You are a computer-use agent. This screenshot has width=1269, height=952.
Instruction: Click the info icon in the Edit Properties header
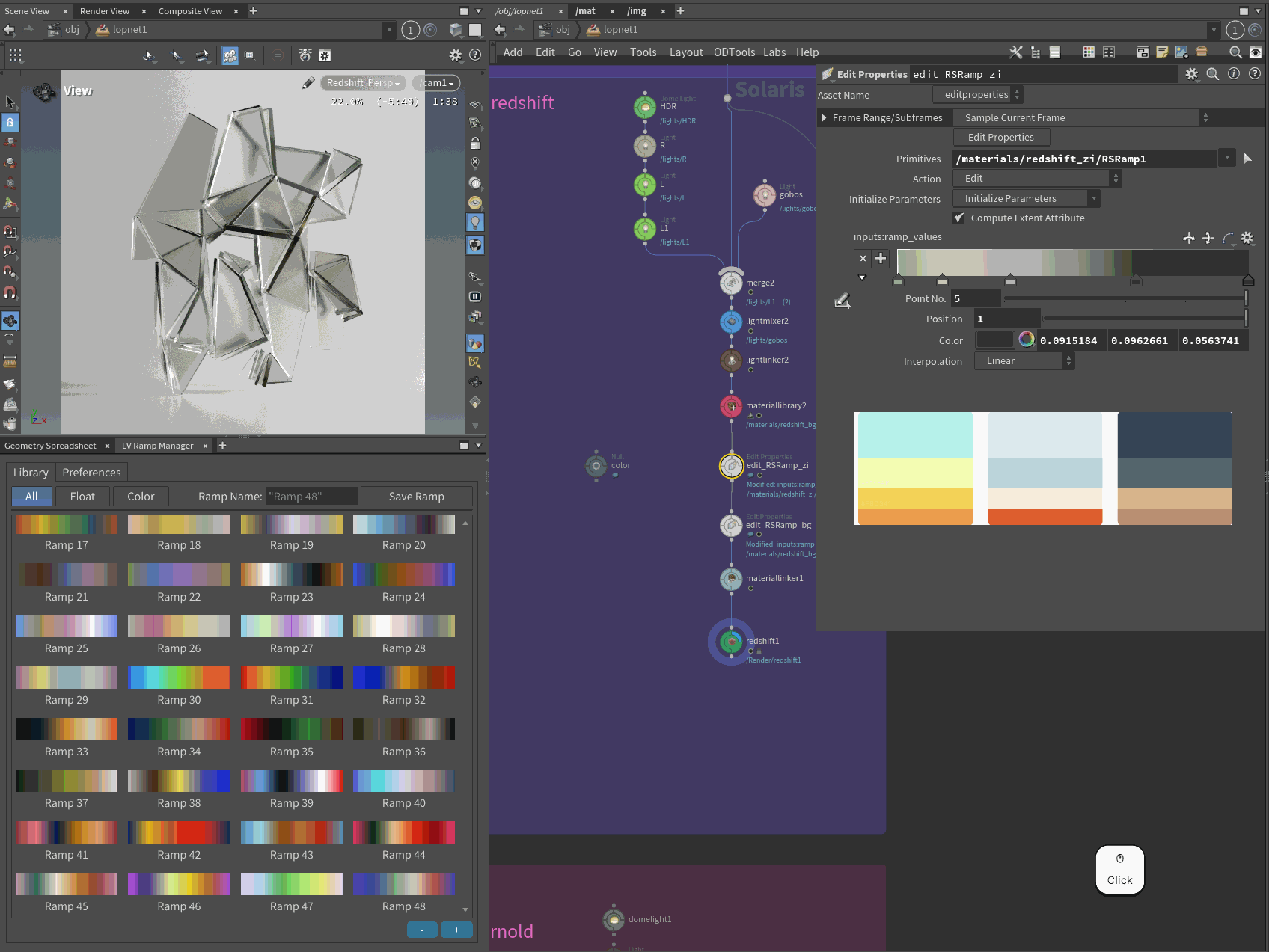[x=1234, y=74]
